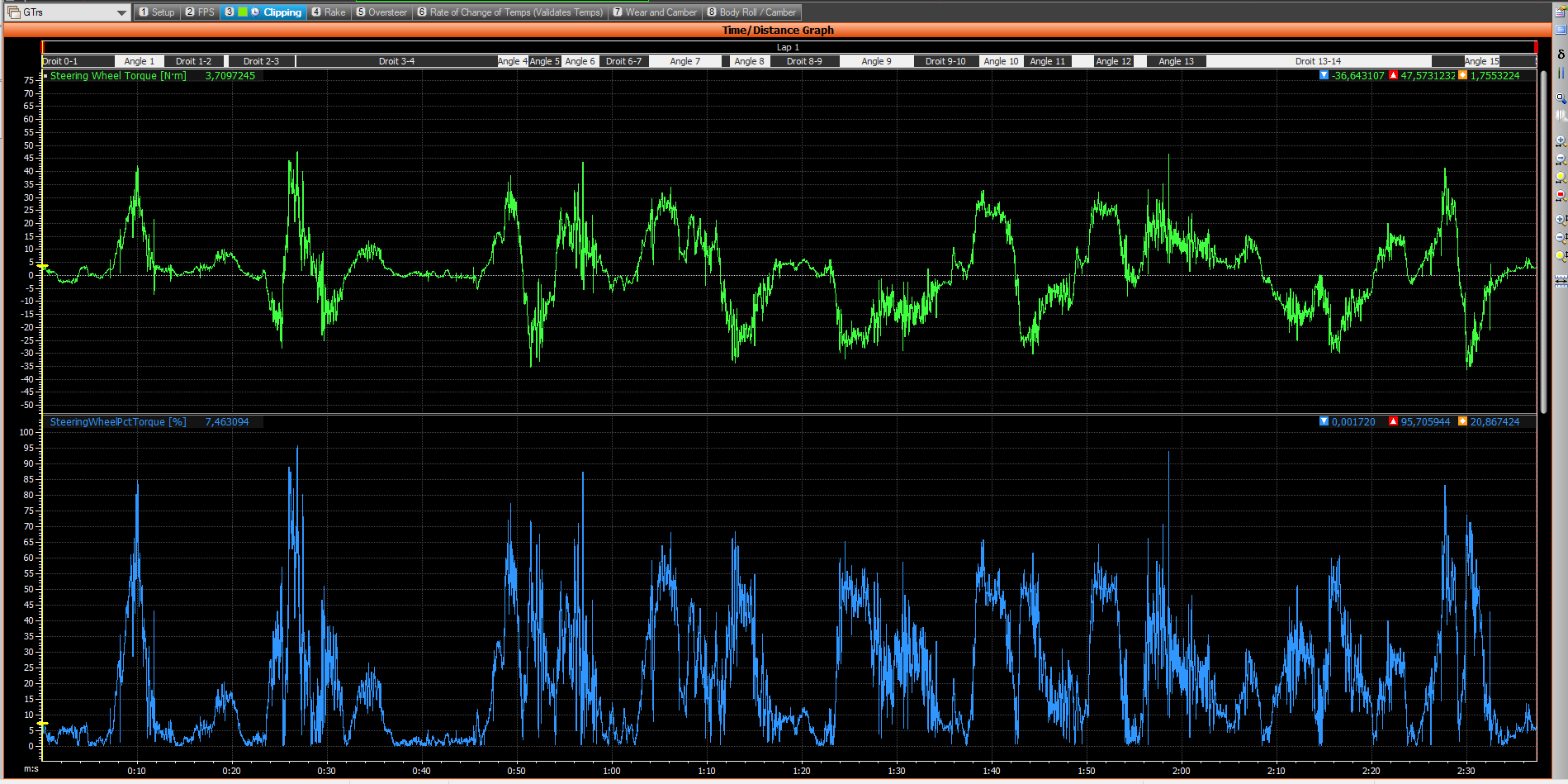Image resolution: width=1568 pixels, height=784 pixels.
Task: Switch to the FPS worksheet tab
Action: point(200,12)
